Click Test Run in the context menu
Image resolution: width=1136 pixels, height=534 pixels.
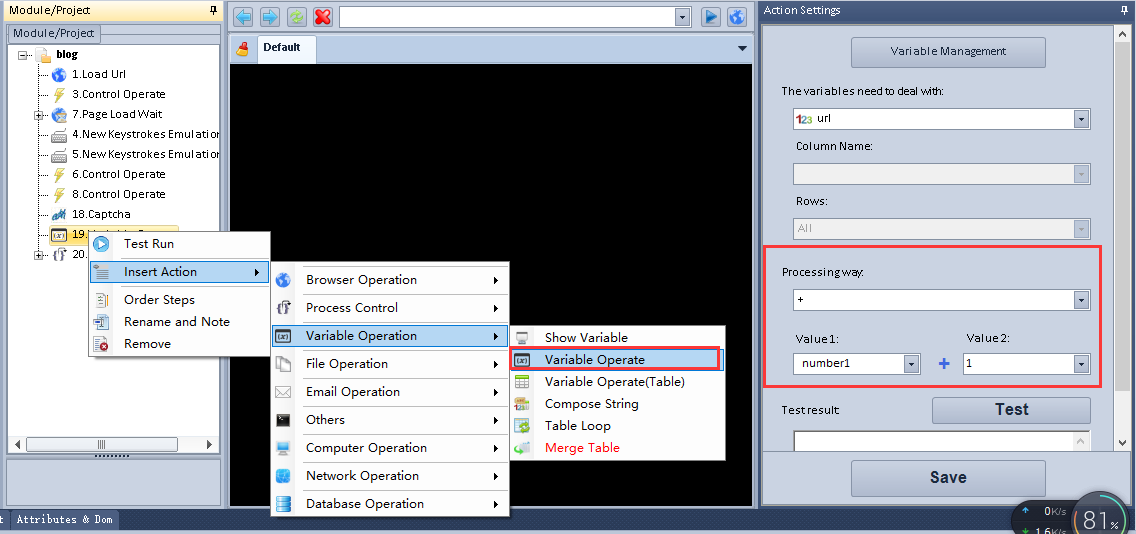click(x=148, y=244)
